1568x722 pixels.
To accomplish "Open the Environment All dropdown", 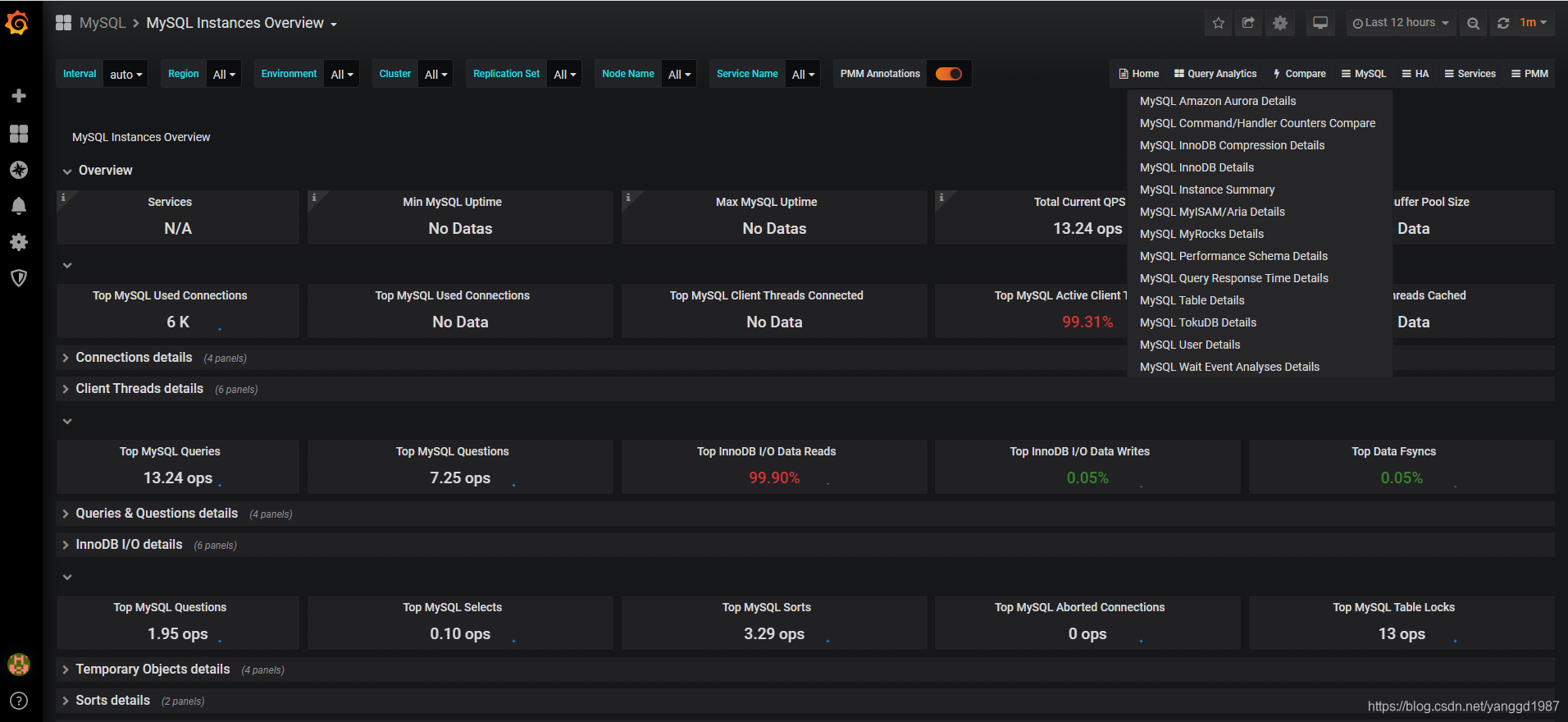I will click(x=342, y=74).
